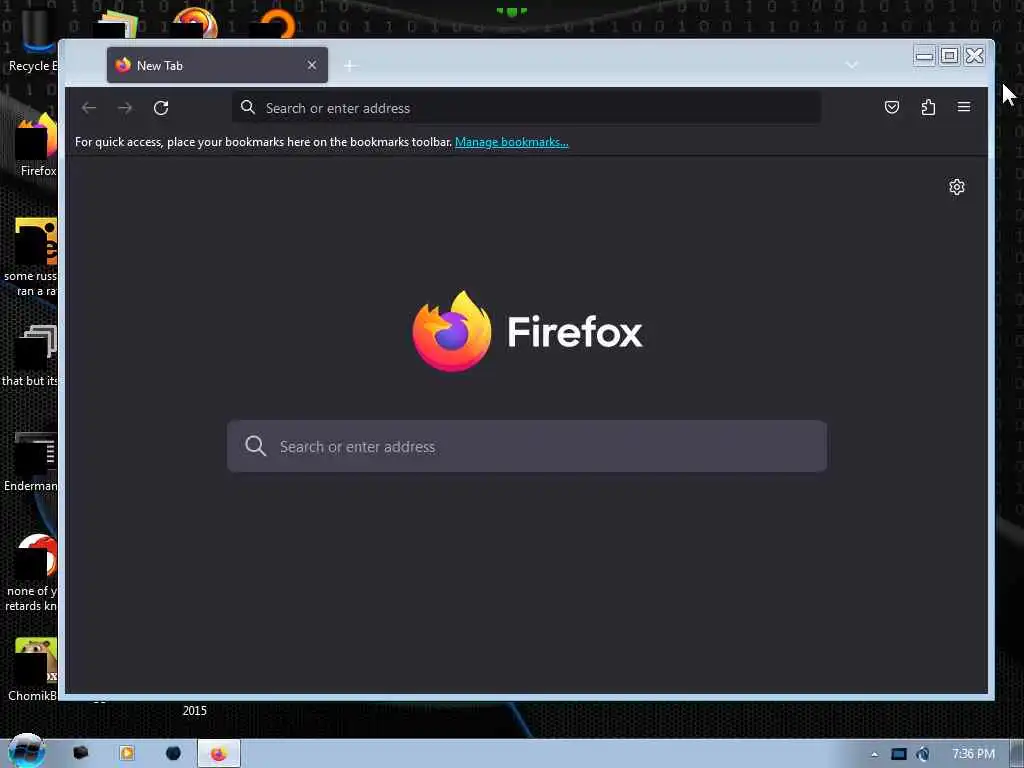Click the Show desktop strip at the taskbar end
This screenshot has height=768, width=1024.
1017,754
